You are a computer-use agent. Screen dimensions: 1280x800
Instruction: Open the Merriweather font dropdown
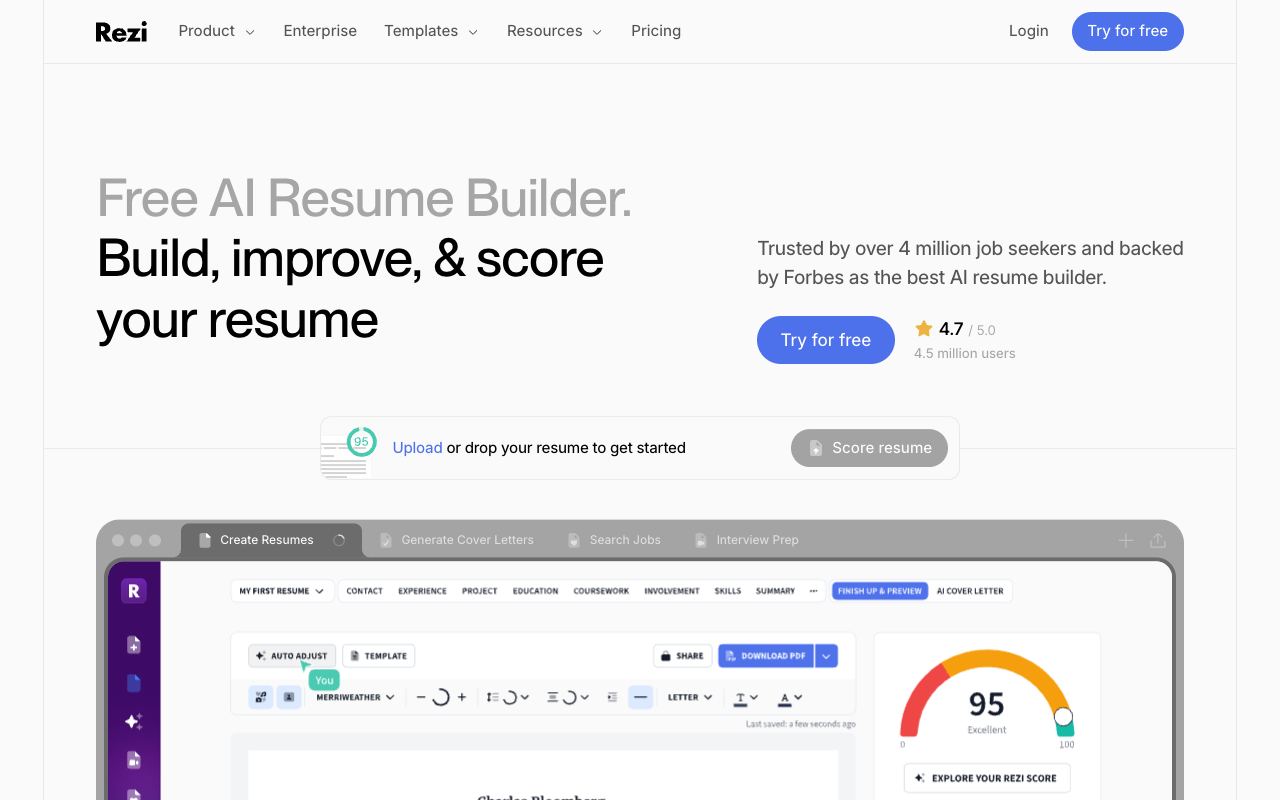pyautogui.click(x=355, y=697)
